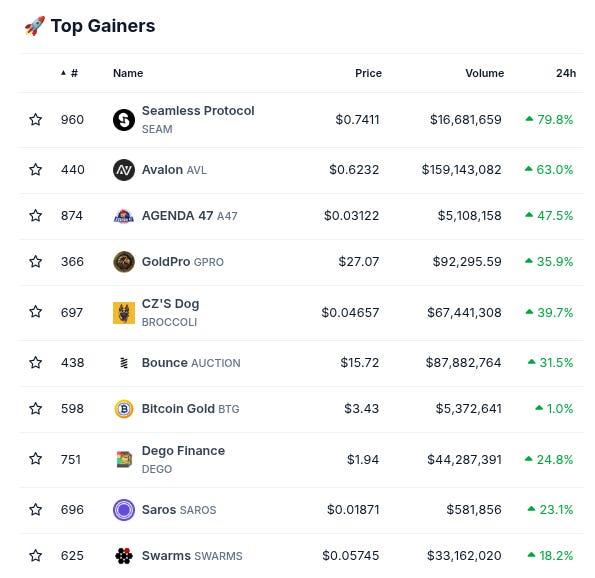Click the Avalon AVL logo icon
The height and width of the screenshot is (578, 595).
click(x=124, y=170)
